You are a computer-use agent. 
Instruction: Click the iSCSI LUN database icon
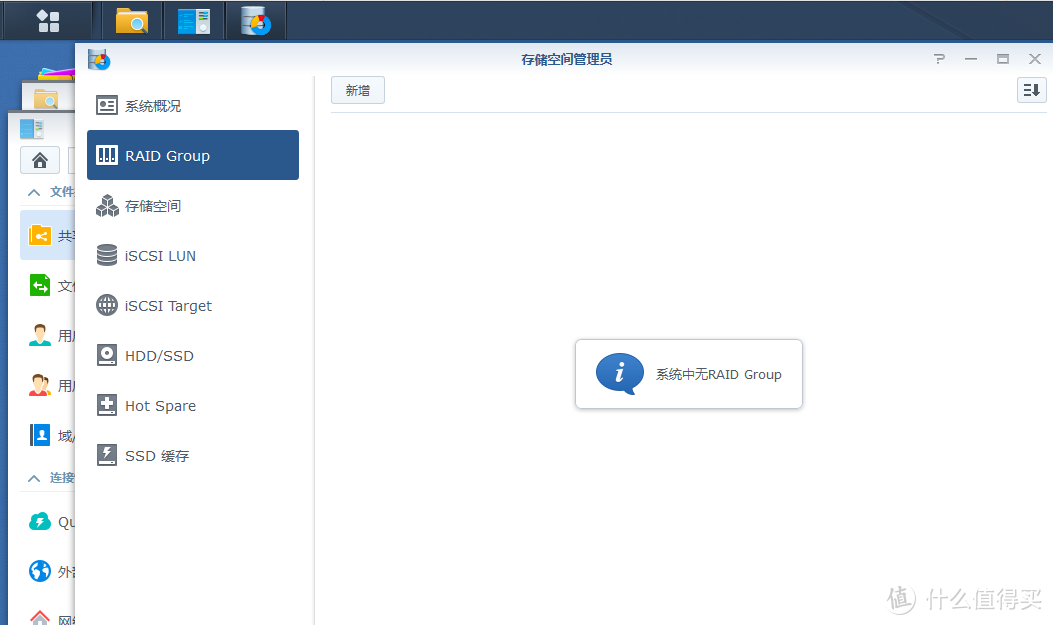point(107,255)
